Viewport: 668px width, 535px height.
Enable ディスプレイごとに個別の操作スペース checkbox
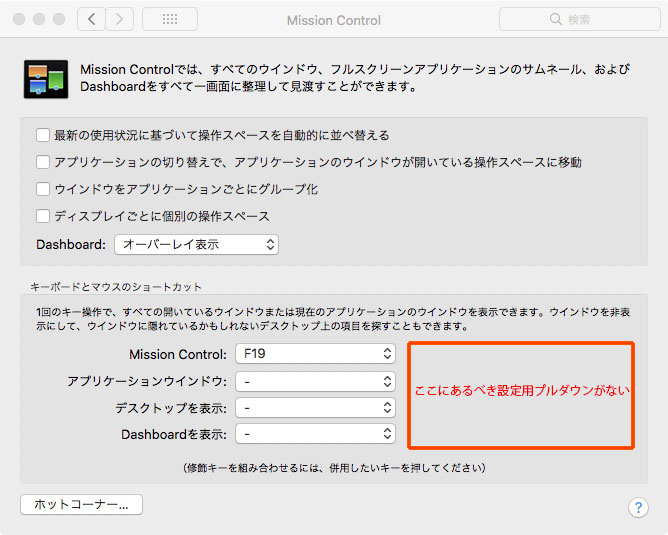coord(43,216)
